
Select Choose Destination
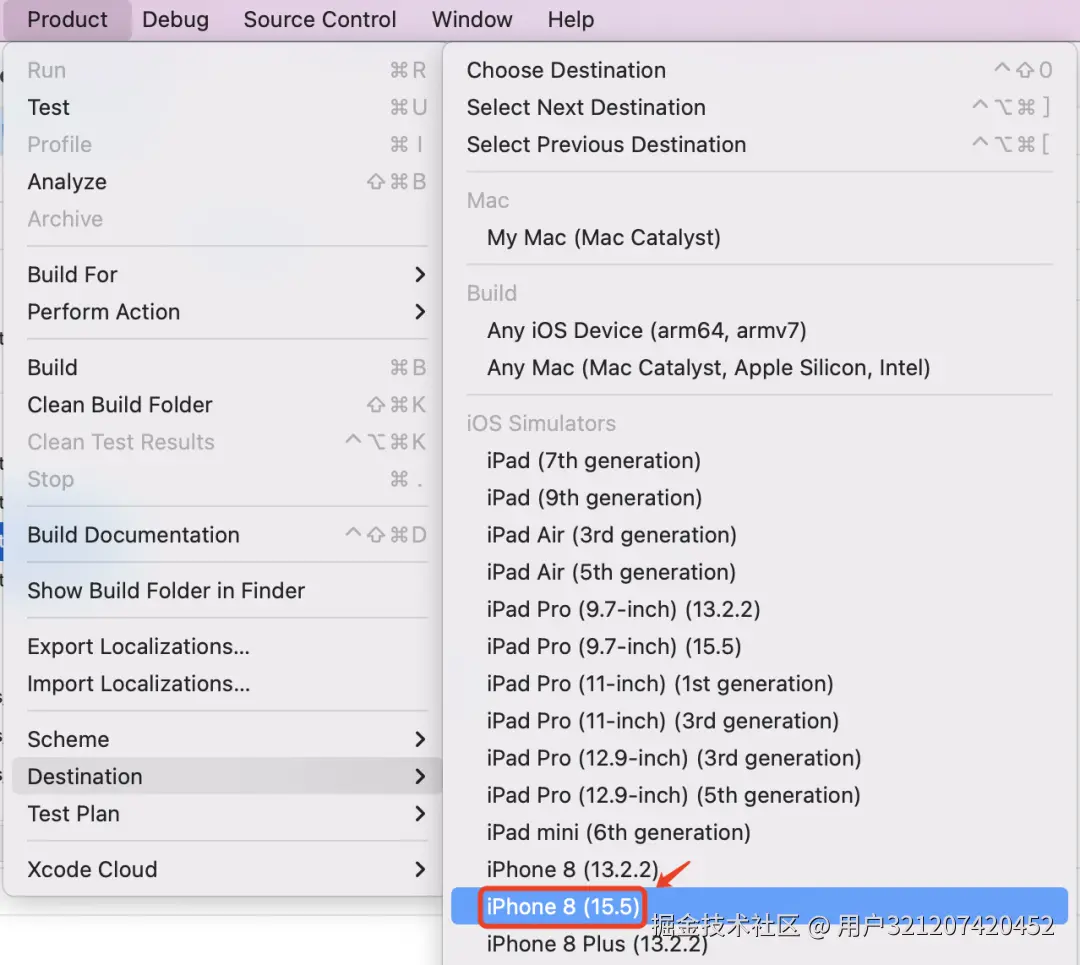tap(759, 70)
